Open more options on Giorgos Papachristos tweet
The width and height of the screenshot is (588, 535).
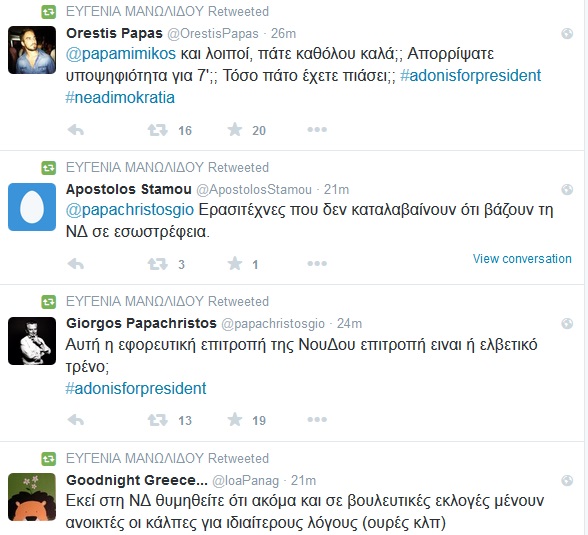(317, 420)
